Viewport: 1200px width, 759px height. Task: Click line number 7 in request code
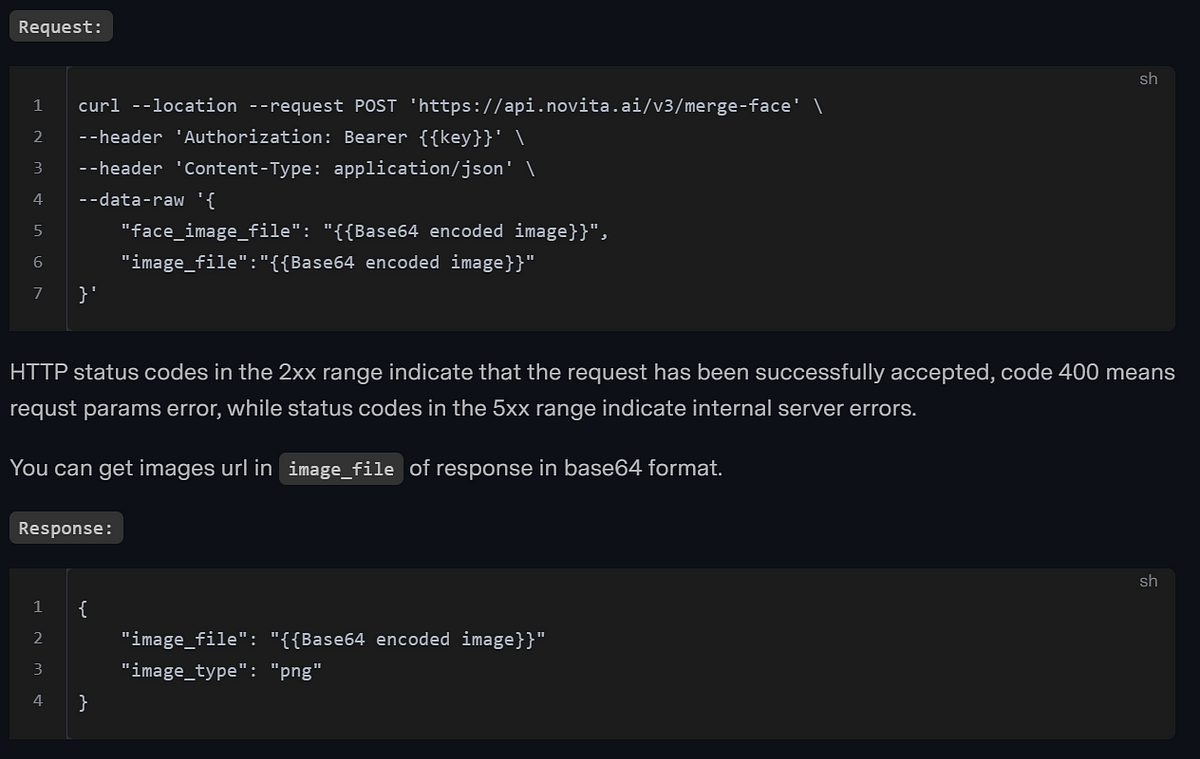coord(38,294)
